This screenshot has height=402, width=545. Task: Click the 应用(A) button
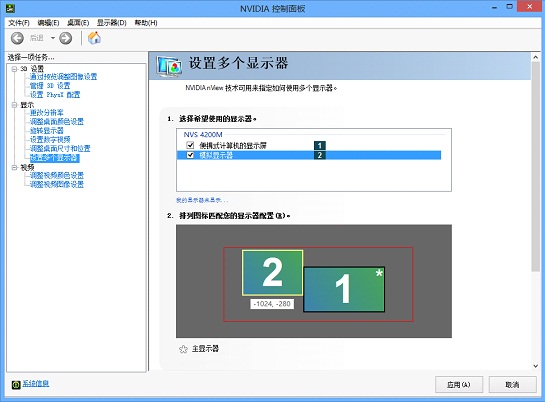tap(459, 385)
